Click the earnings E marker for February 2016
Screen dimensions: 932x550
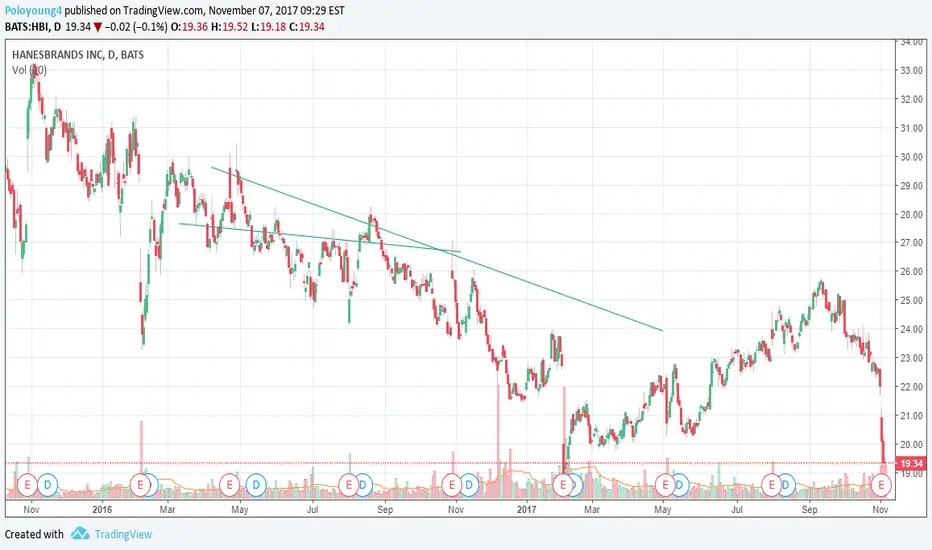(140, 485)
